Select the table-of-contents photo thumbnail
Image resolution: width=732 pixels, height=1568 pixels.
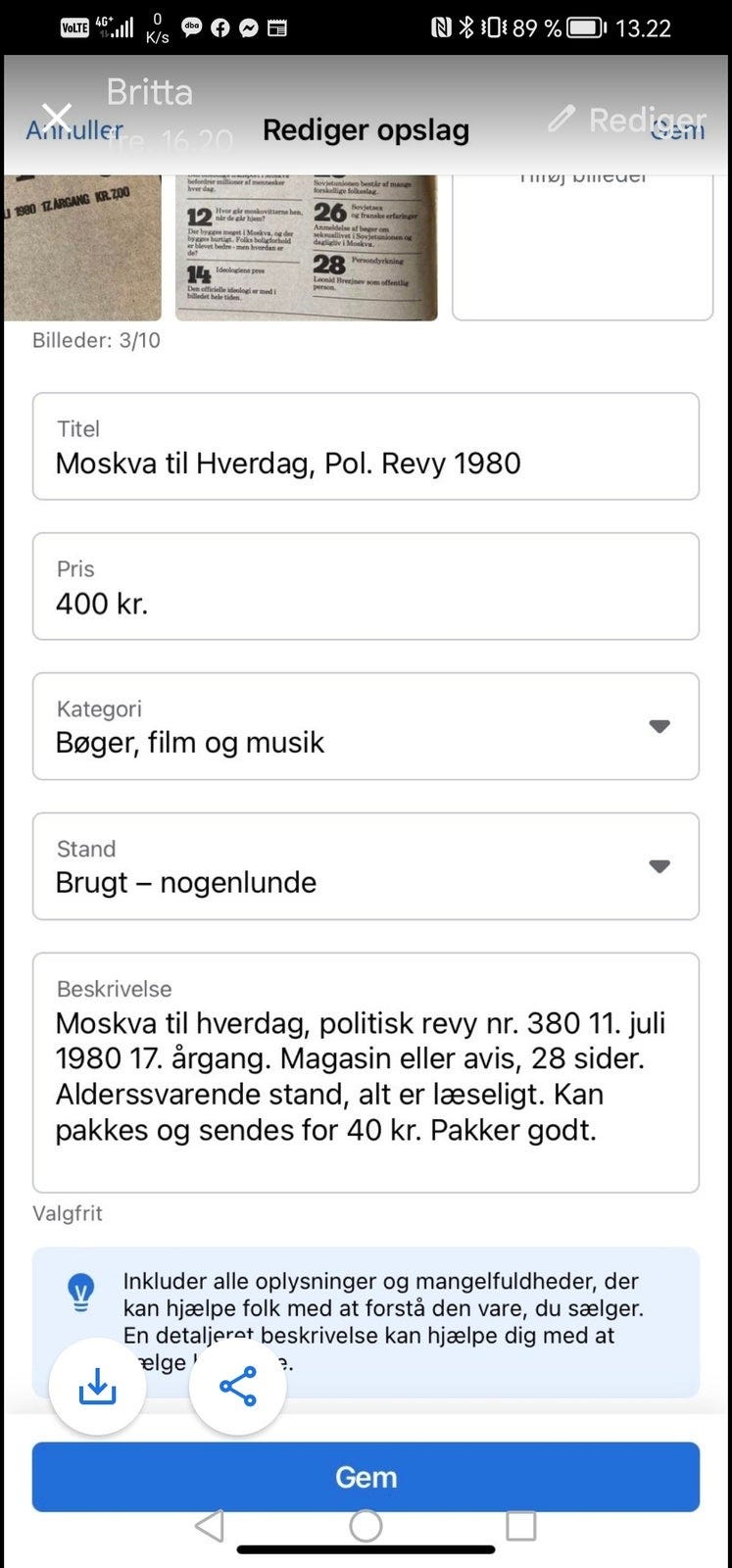(x=306, y=247)
